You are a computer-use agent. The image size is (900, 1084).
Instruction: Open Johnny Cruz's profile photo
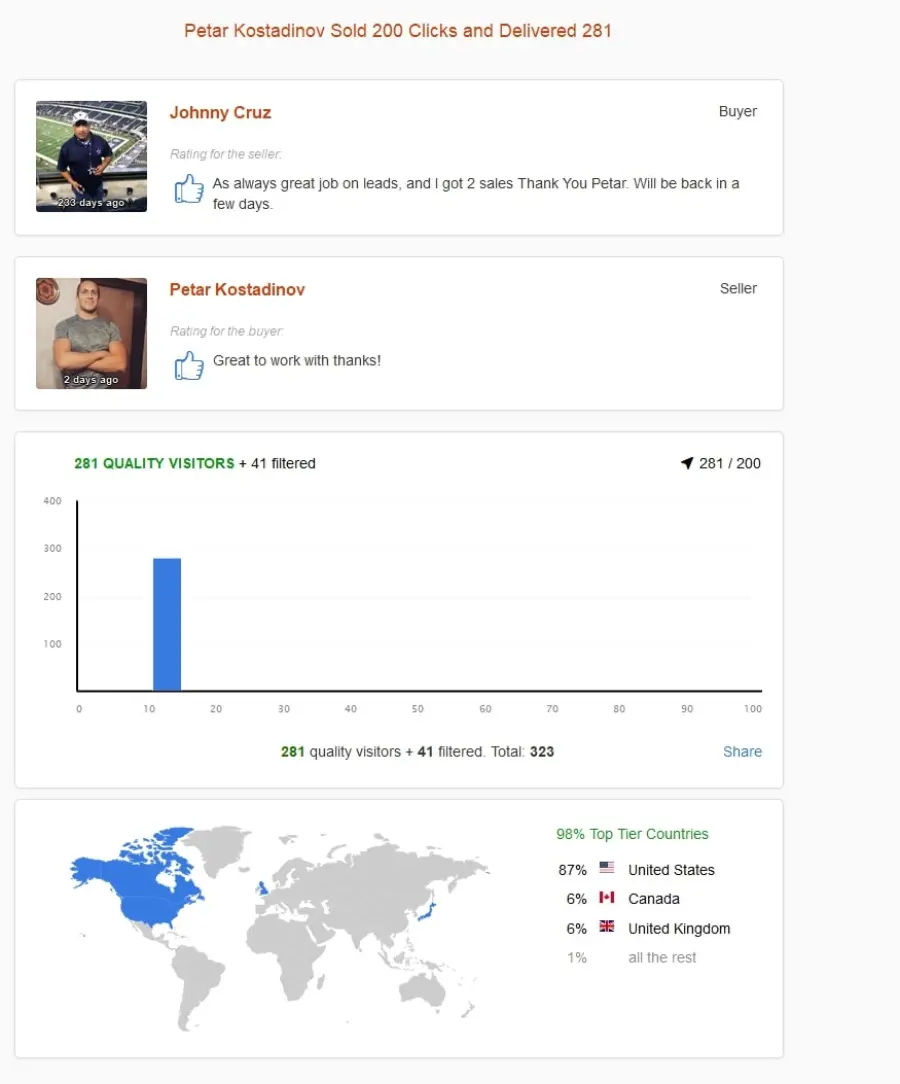point(91,156)
